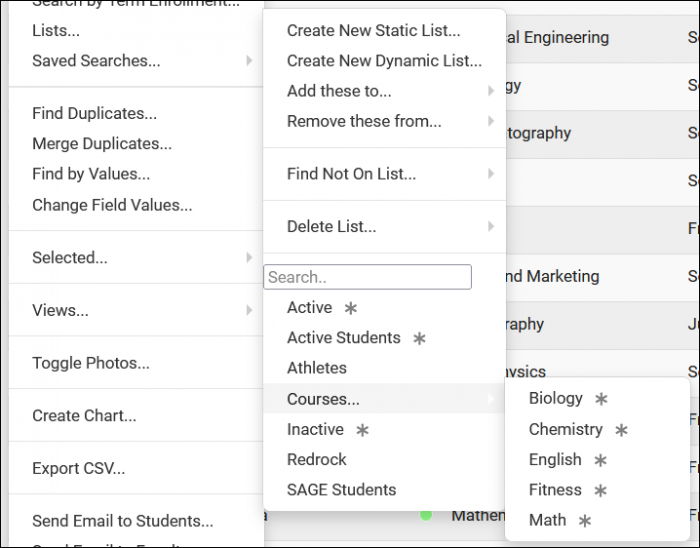Click the asterisk icon next to Biology

[601, 399]
